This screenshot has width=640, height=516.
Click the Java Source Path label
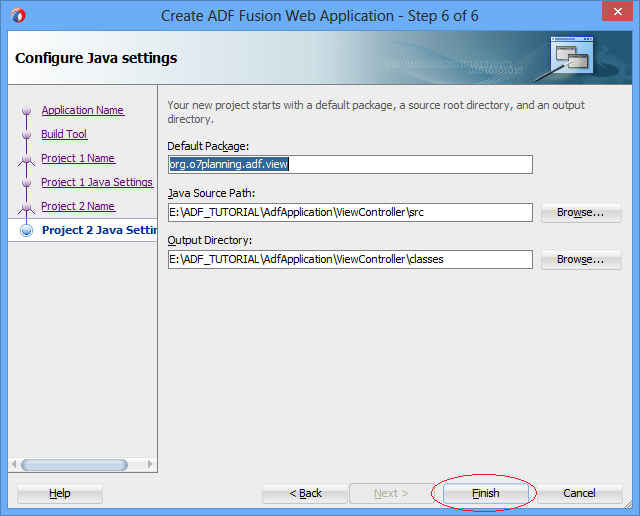(211, 193)
